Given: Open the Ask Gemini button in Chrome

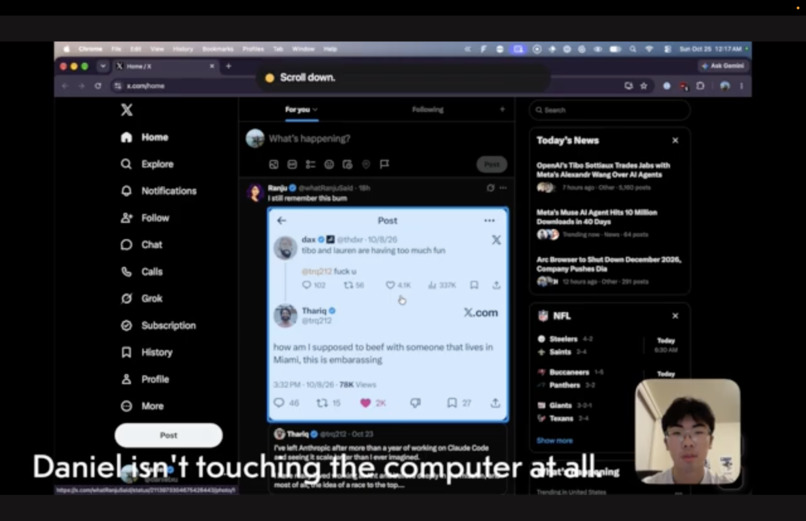Looking at the screenshot, I should [724, 66].
